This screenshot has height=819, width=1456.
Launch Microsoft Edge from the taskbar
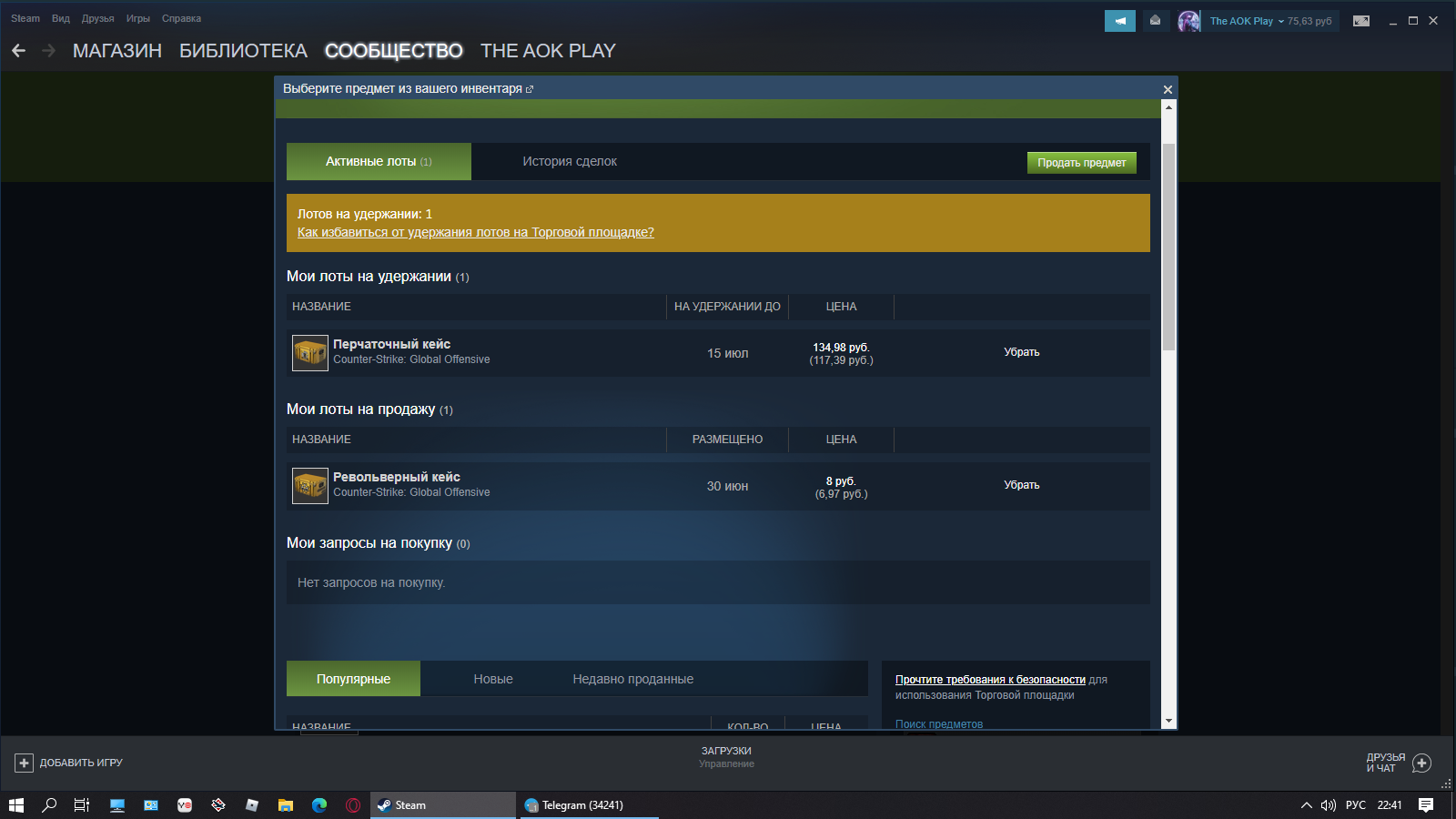[x=319, y=805]
